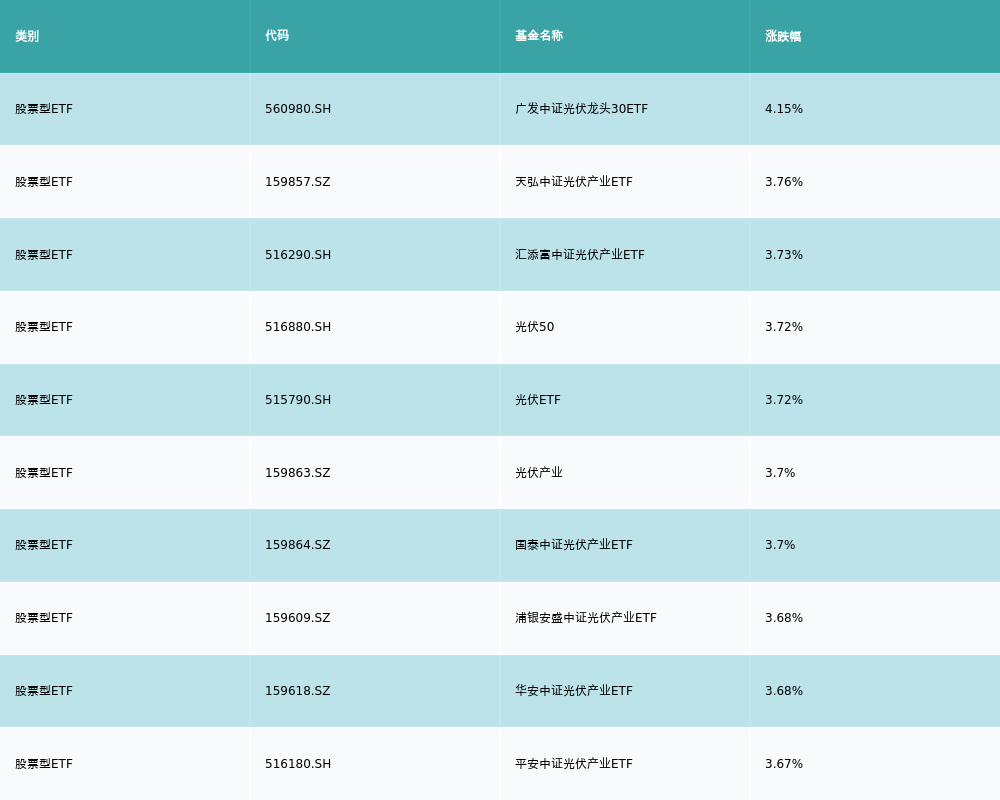
Task: Click 3.7% in the 159863.SZ row
Action: point(780,473)
